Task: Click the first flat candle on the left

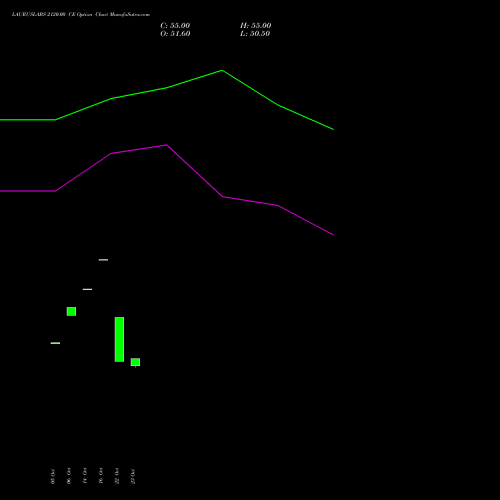Action: coord(55,343)
